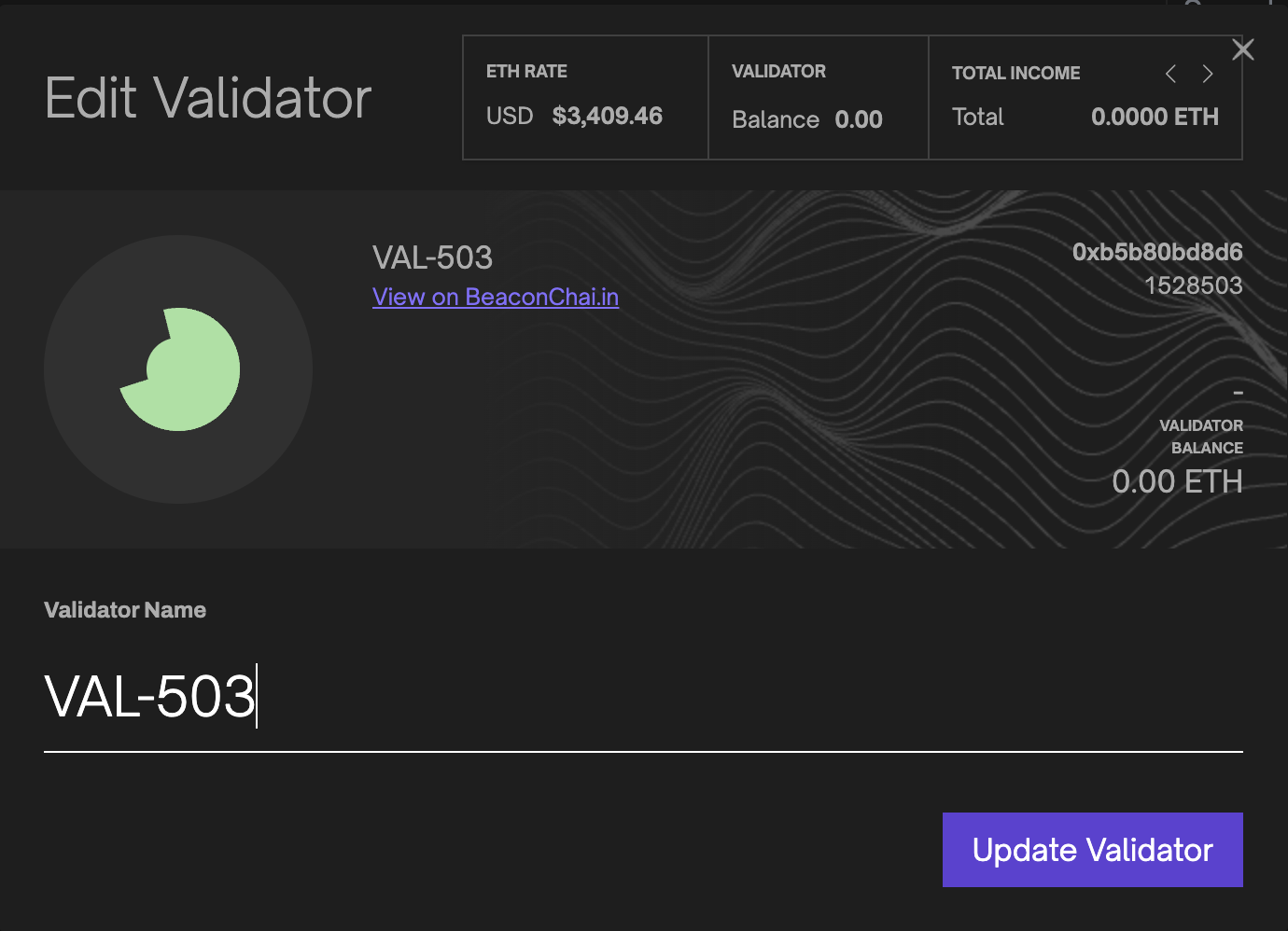Click the VAL-503 name heading
1288x931 pixels.
point(432,257)
